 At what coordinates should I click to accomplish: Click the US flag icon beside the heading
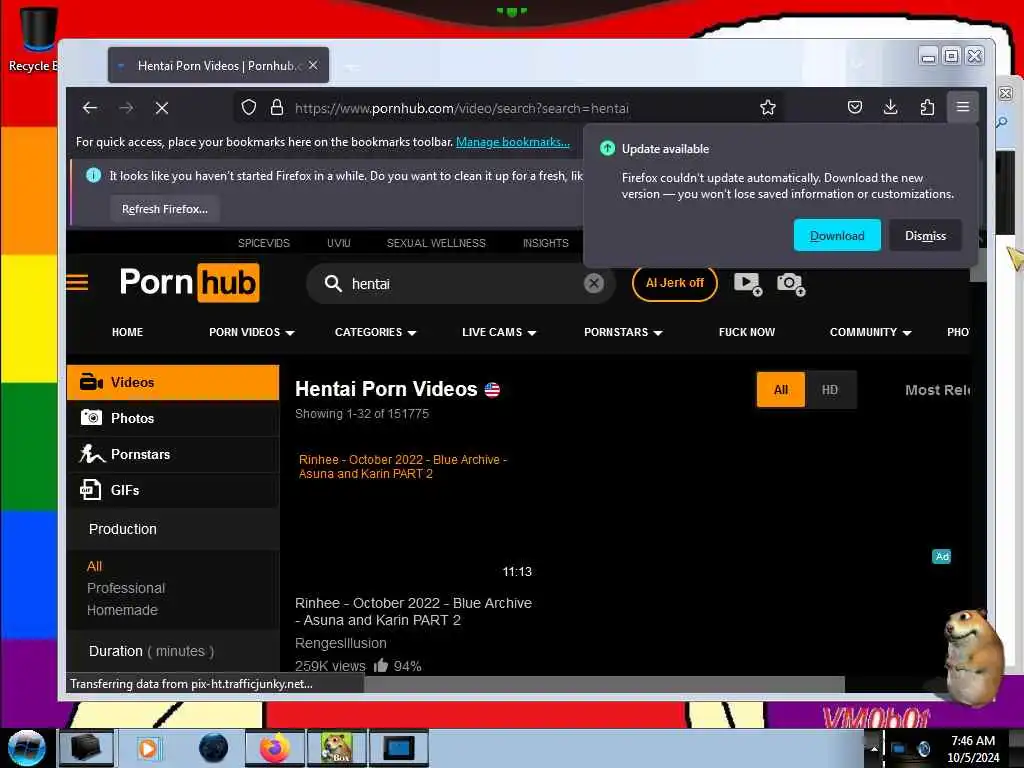492,390
